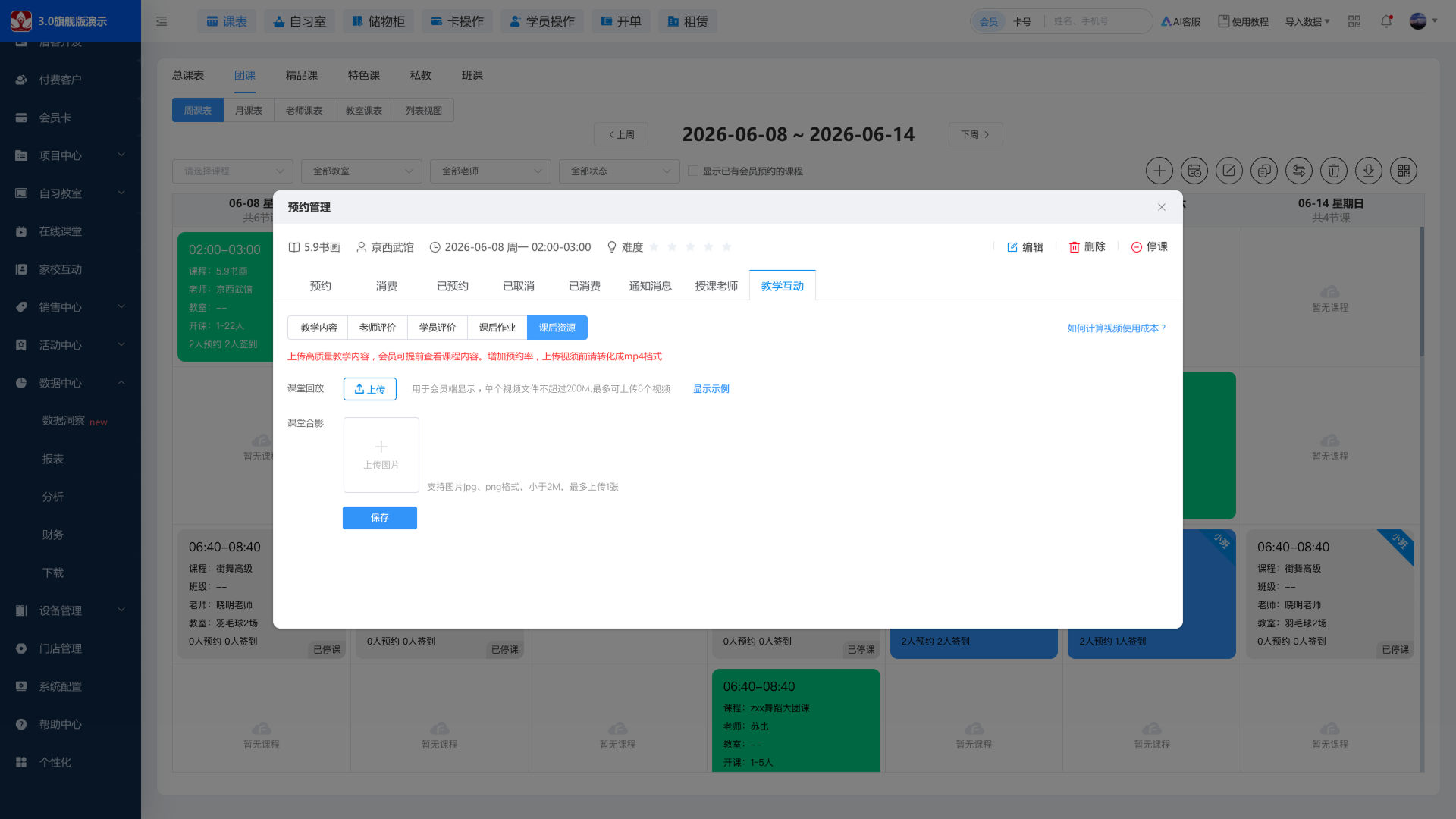Click the add course plus icon
This screenshot has width=1456, height=819.
click(1159, 171)
